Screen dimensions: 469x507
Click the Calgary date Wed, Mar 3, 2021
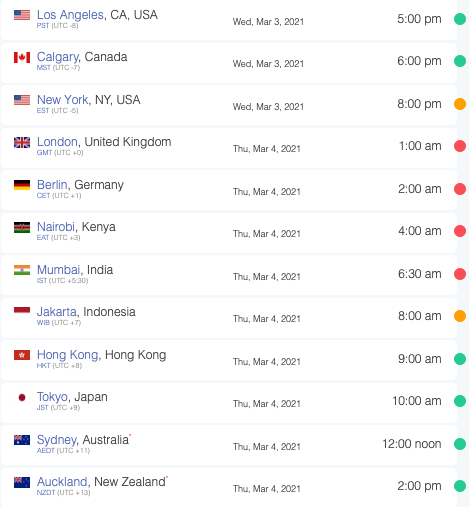[x=268, y=64]
